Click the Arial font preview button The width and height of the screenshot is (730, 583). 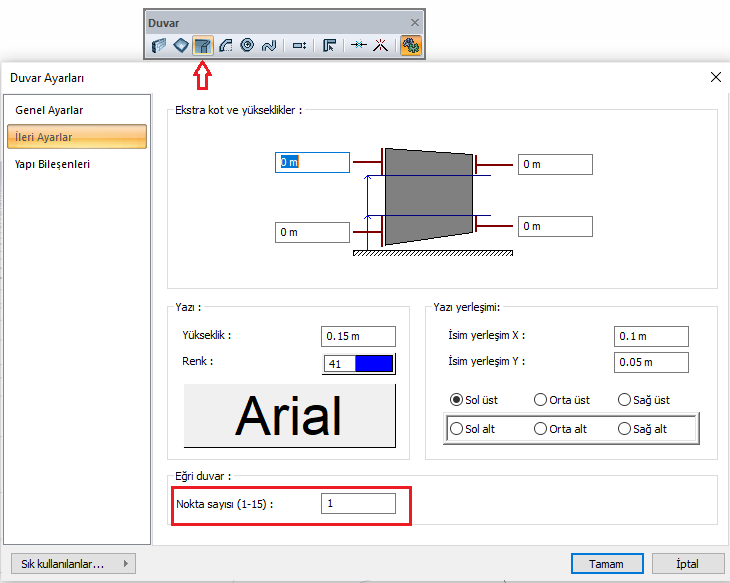(x=289, y=416)
